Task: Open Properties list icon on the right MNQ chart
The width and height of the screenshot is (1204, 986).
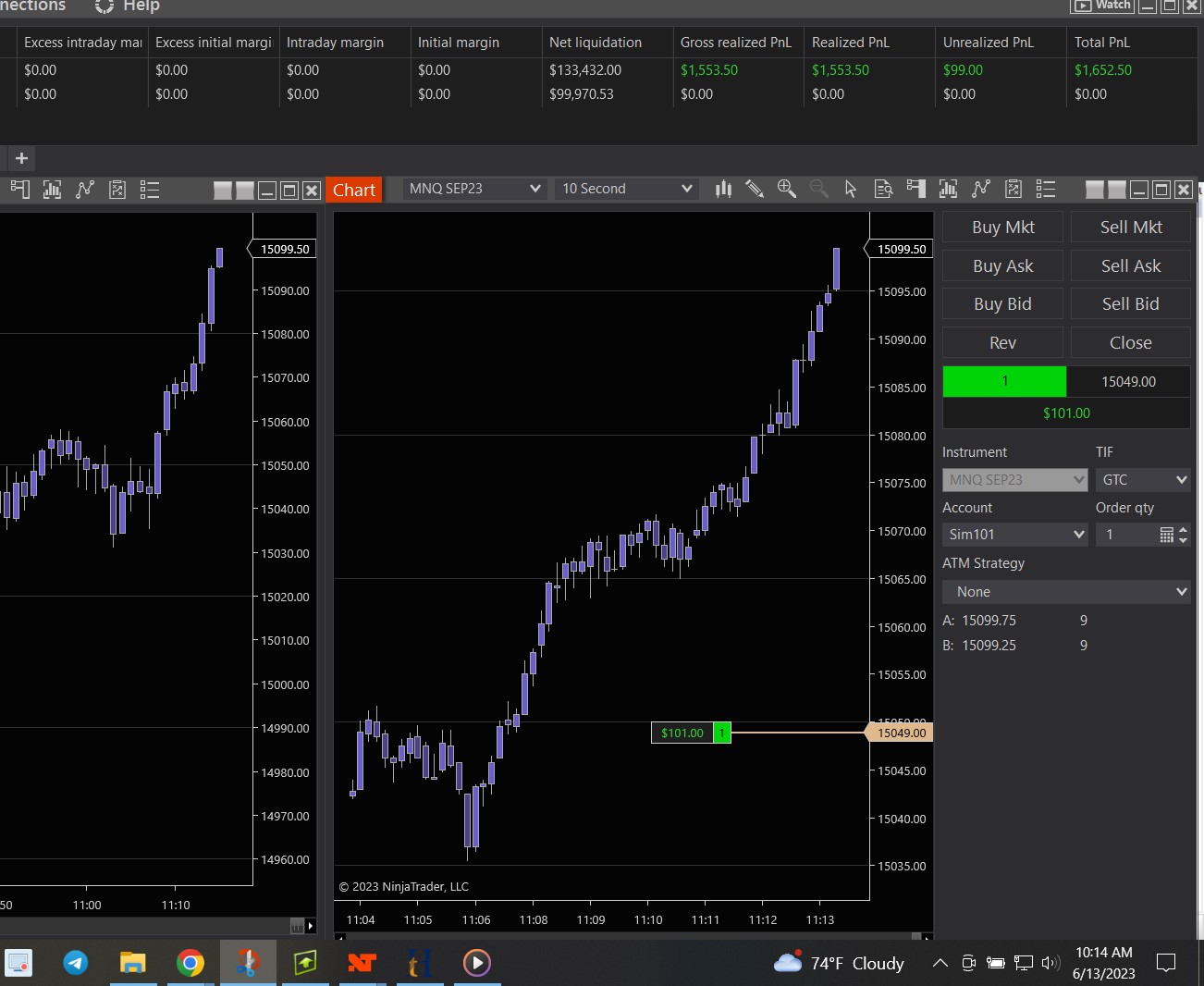Action: 1046,189
